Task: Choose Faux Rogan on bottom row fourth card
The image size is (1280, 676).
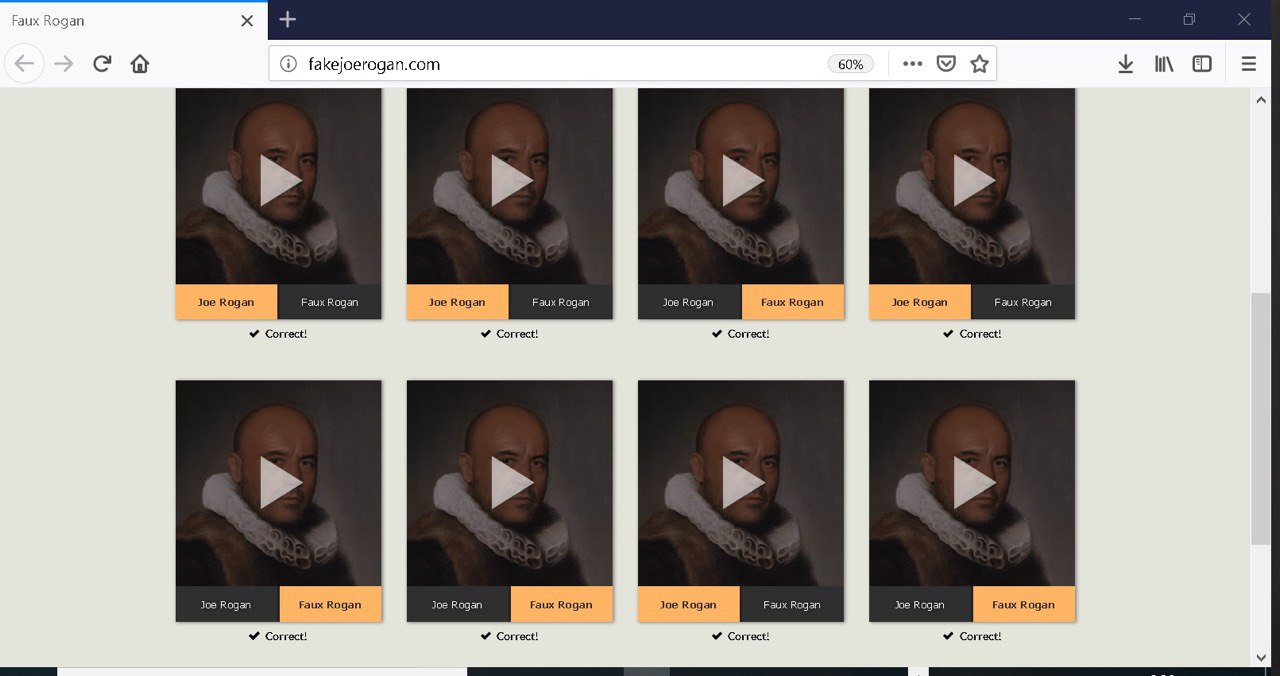Action: 1024,604
